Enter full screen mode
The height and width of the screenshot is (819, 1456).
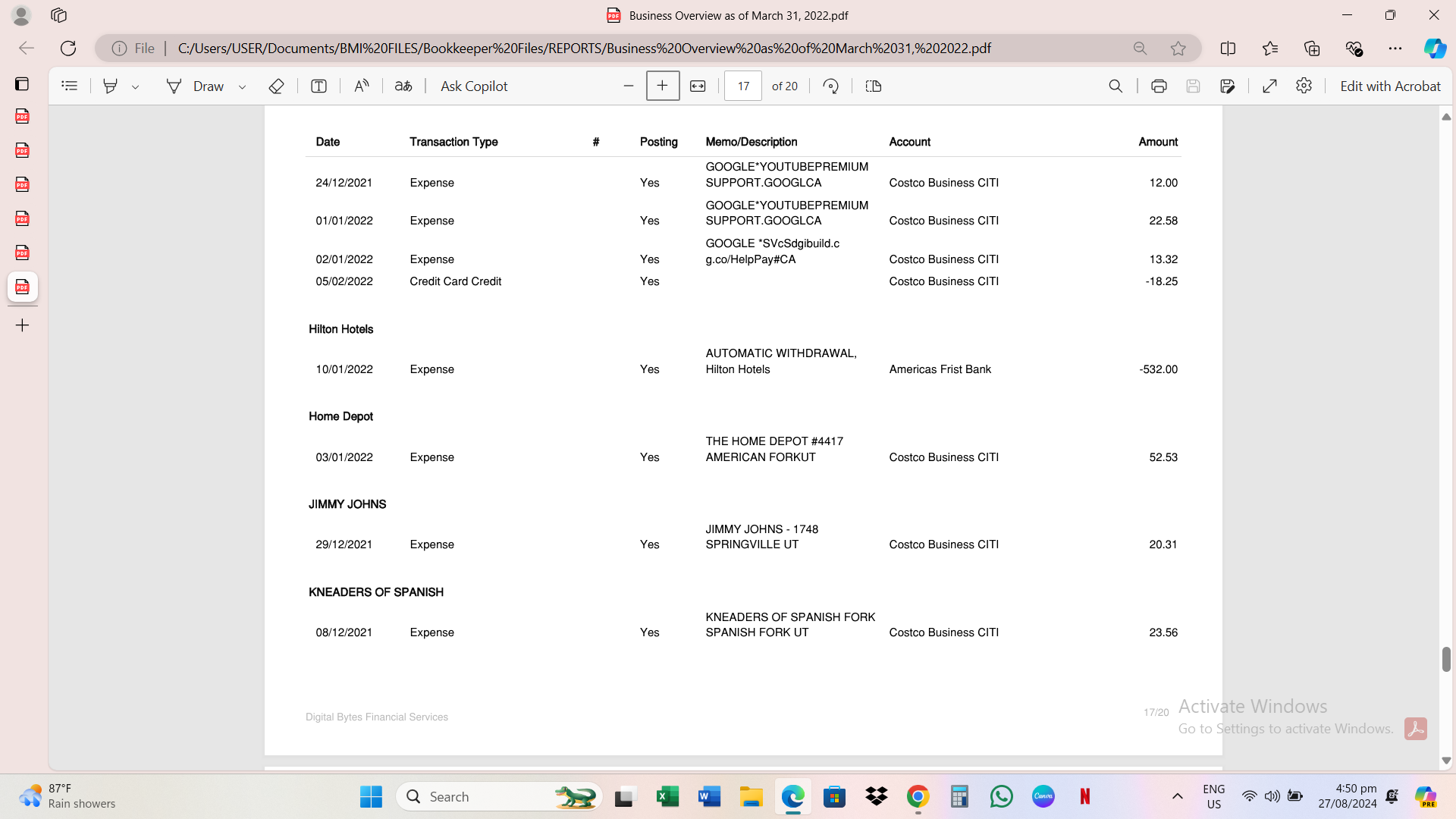tap(1270, 86)
